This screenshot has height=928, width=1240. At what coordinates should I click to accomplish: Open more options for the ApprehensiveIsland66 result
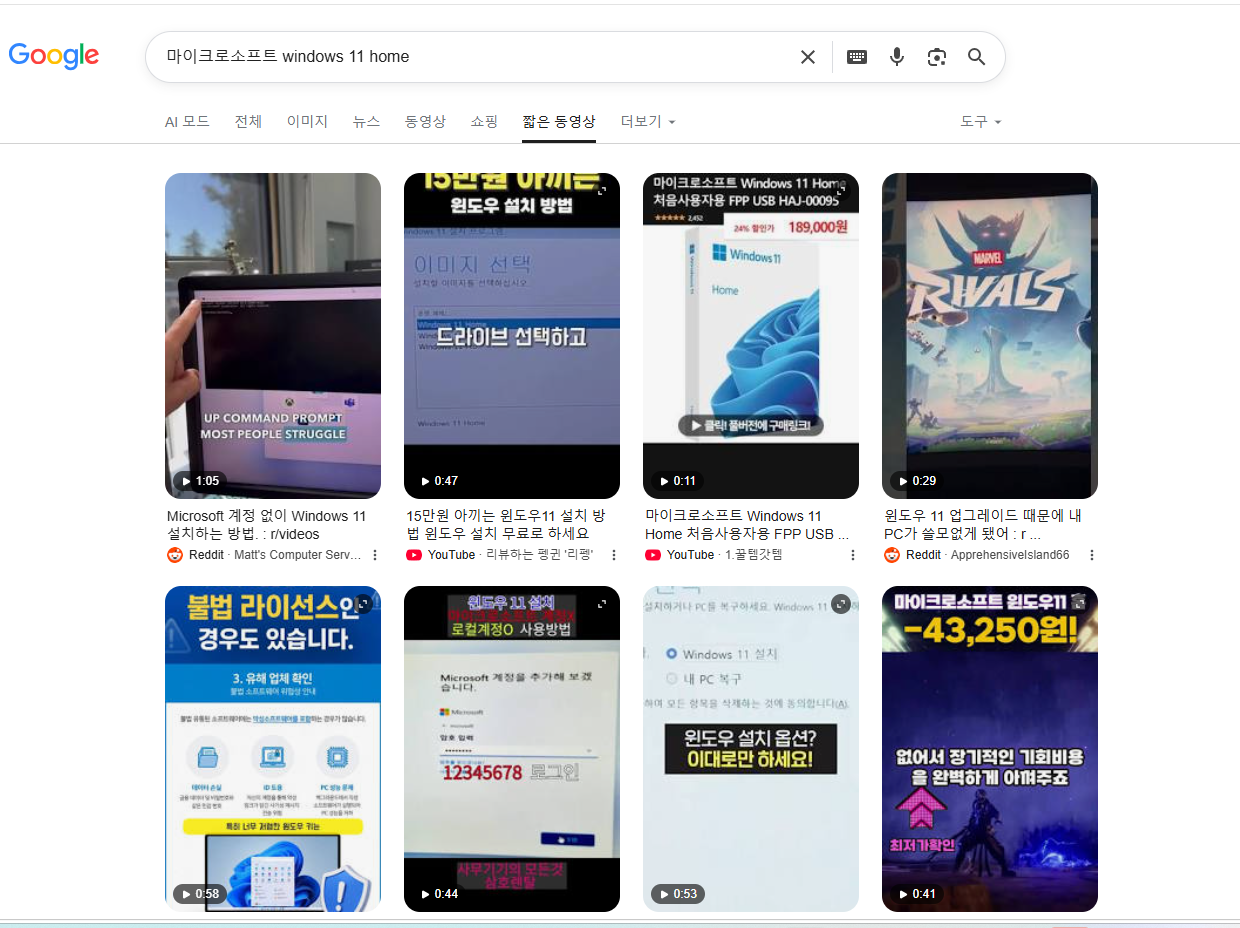1092,555
